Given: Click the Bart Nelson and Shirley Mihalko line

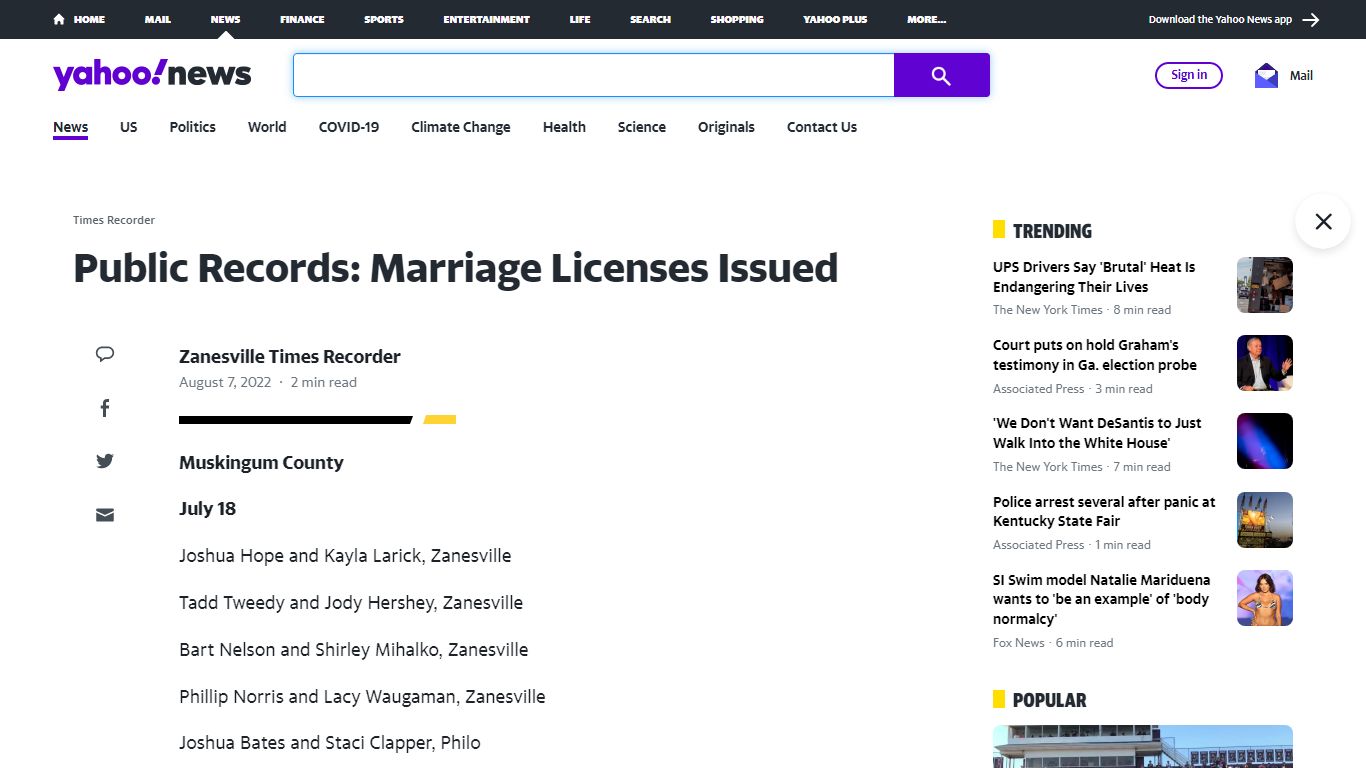Looking at the screenshot, I should 353,650.
